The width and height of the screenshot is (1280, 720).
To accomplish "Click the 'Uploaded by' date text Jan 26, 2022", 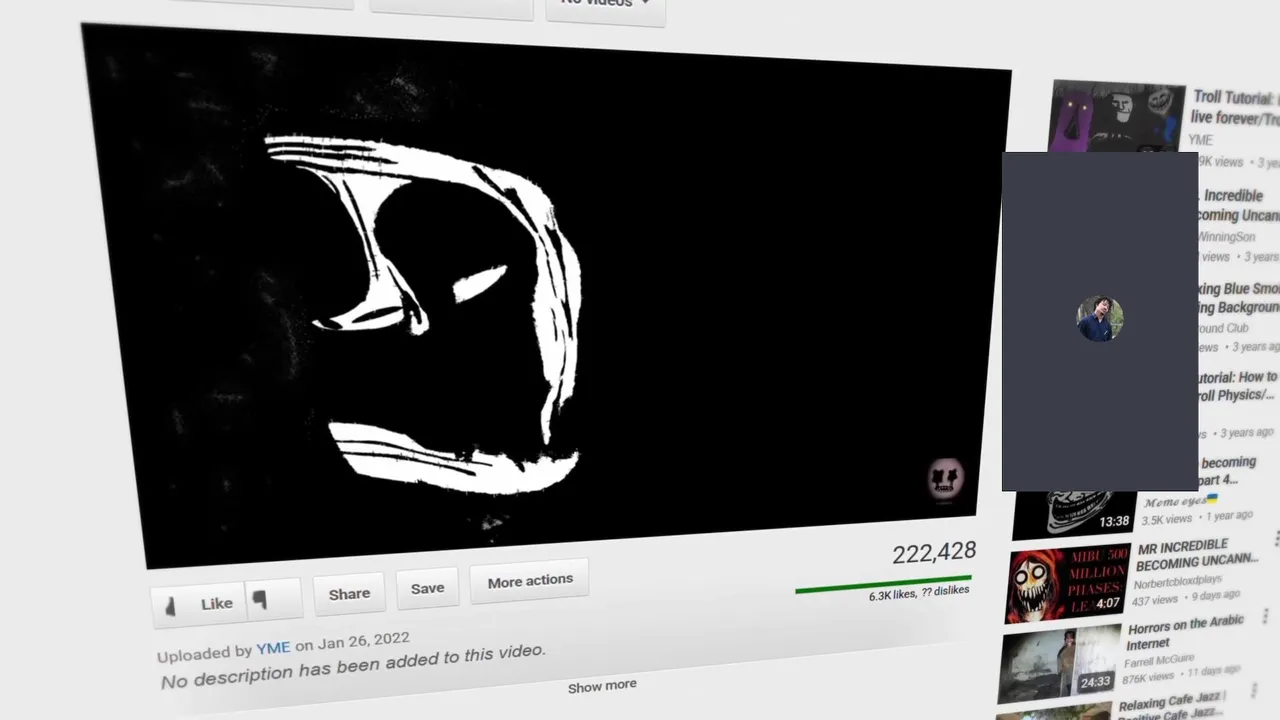I will [x=364, y=641].
